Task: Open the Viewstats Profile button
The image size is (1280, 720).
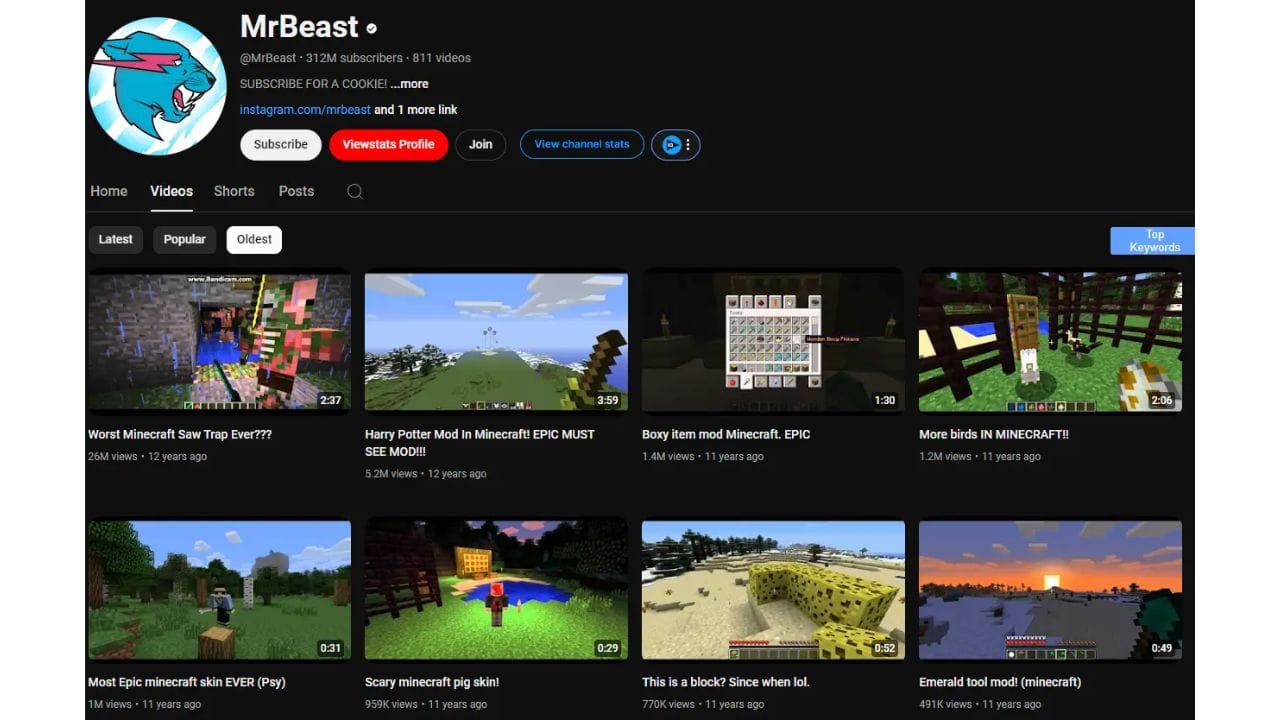Action: click(388, 145)
